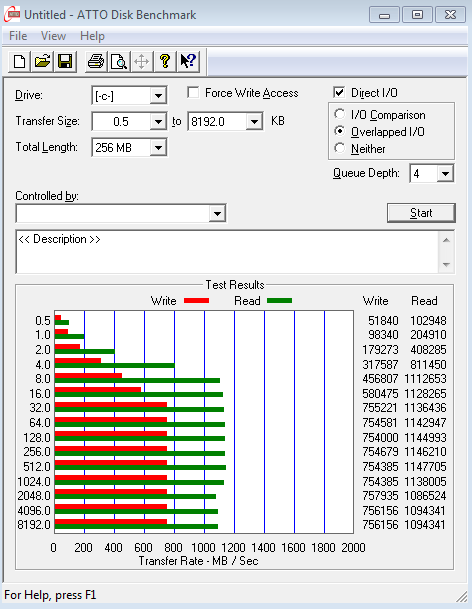
Task: Click the ATTO application icon in the title bar
Action: [12, 15]
